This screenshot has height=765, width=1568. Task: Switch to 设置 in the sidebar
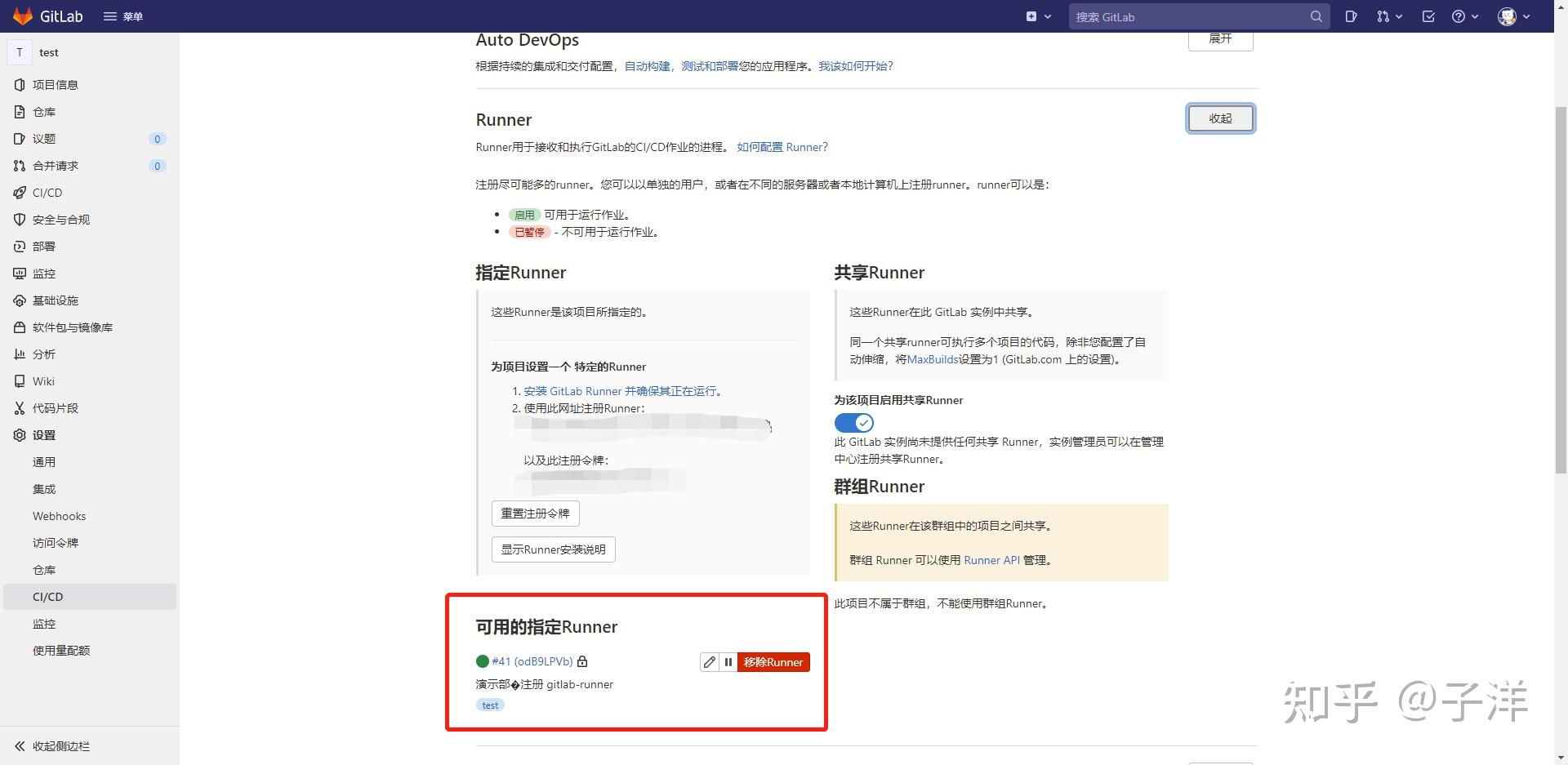44,435
